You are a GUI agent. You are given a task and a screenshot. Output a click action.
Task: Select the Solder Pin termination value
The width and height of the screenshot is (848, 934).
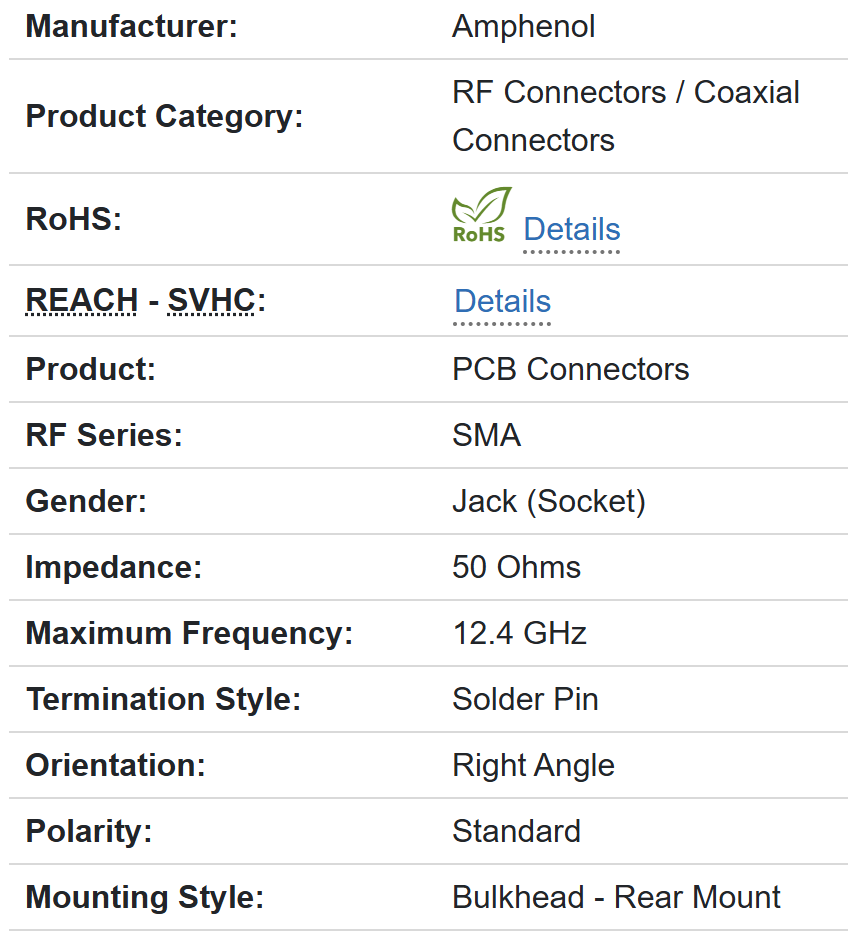525,699
